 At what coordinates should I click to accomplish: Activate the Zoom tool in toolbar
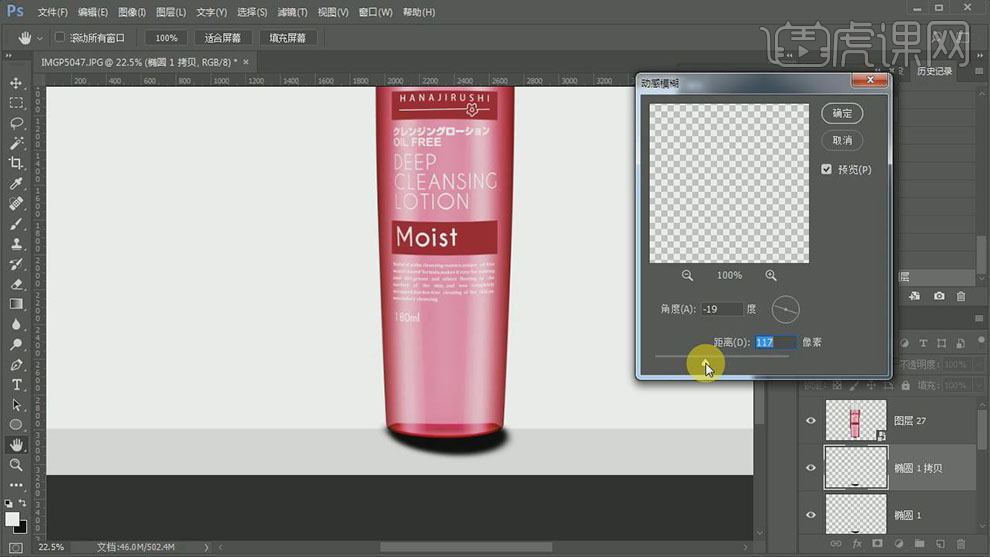pyautogui.click(x=16, y=465)
